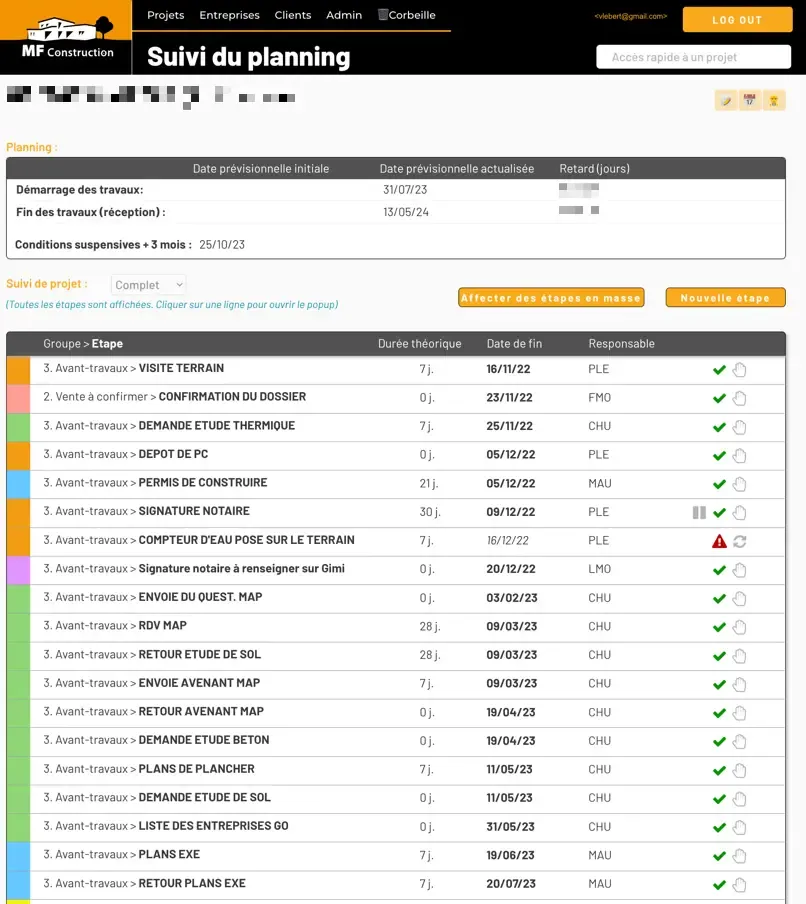Open the Admin menu
This screenshot has height=904, width=806.
(344, 15)
